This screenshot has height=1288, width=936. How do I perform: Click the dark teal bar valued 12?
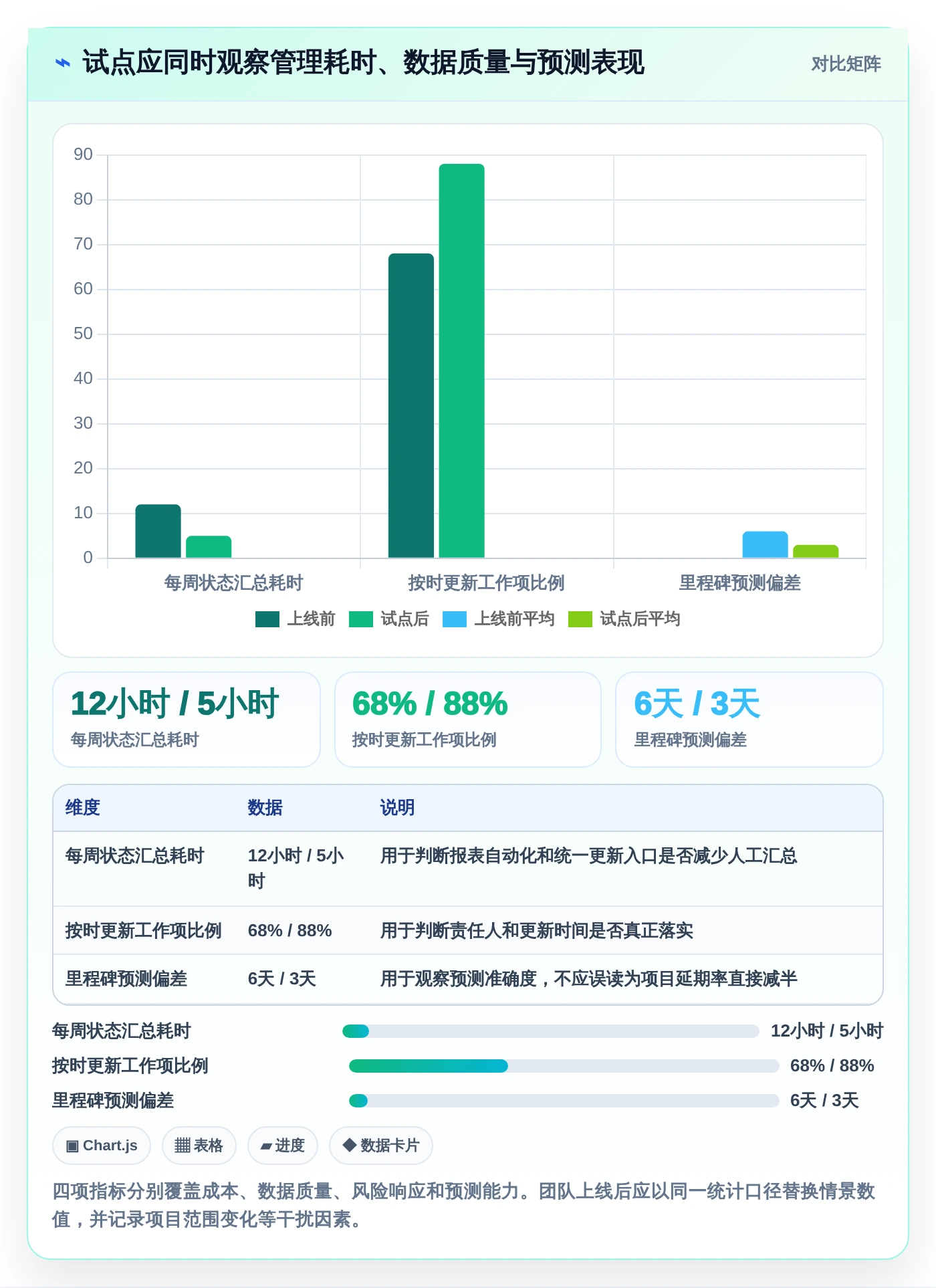tap(158, 531)
